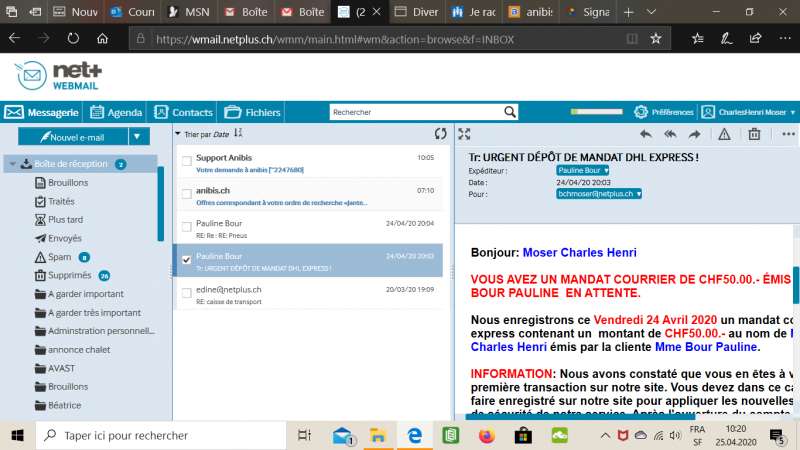Launch Firefox from the taskbar
Image resolution: width=800 pixels, height=450 pixels.
pyautogui.click(x=487, y=435)
